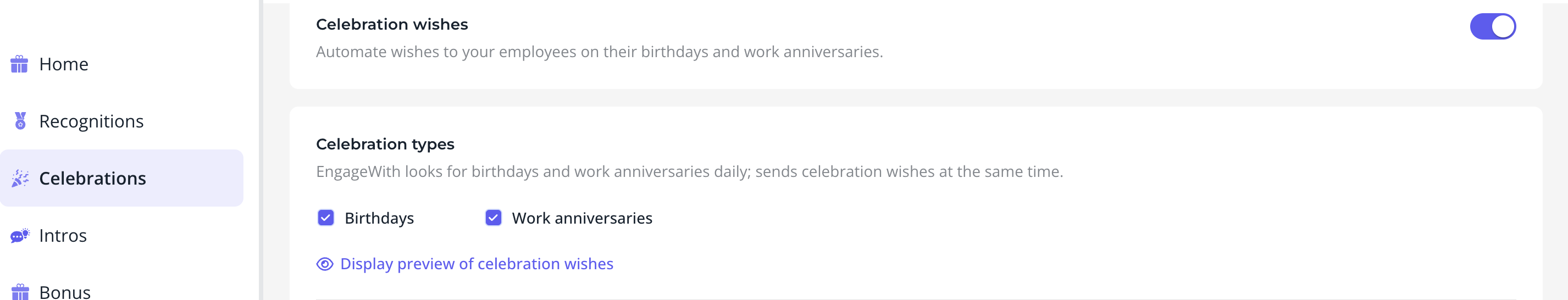The width and height of the screenshot is (1568, 300).
Task: Click the Recognitions medal icon
Action: pyautogui.click(x=20, y=120)
